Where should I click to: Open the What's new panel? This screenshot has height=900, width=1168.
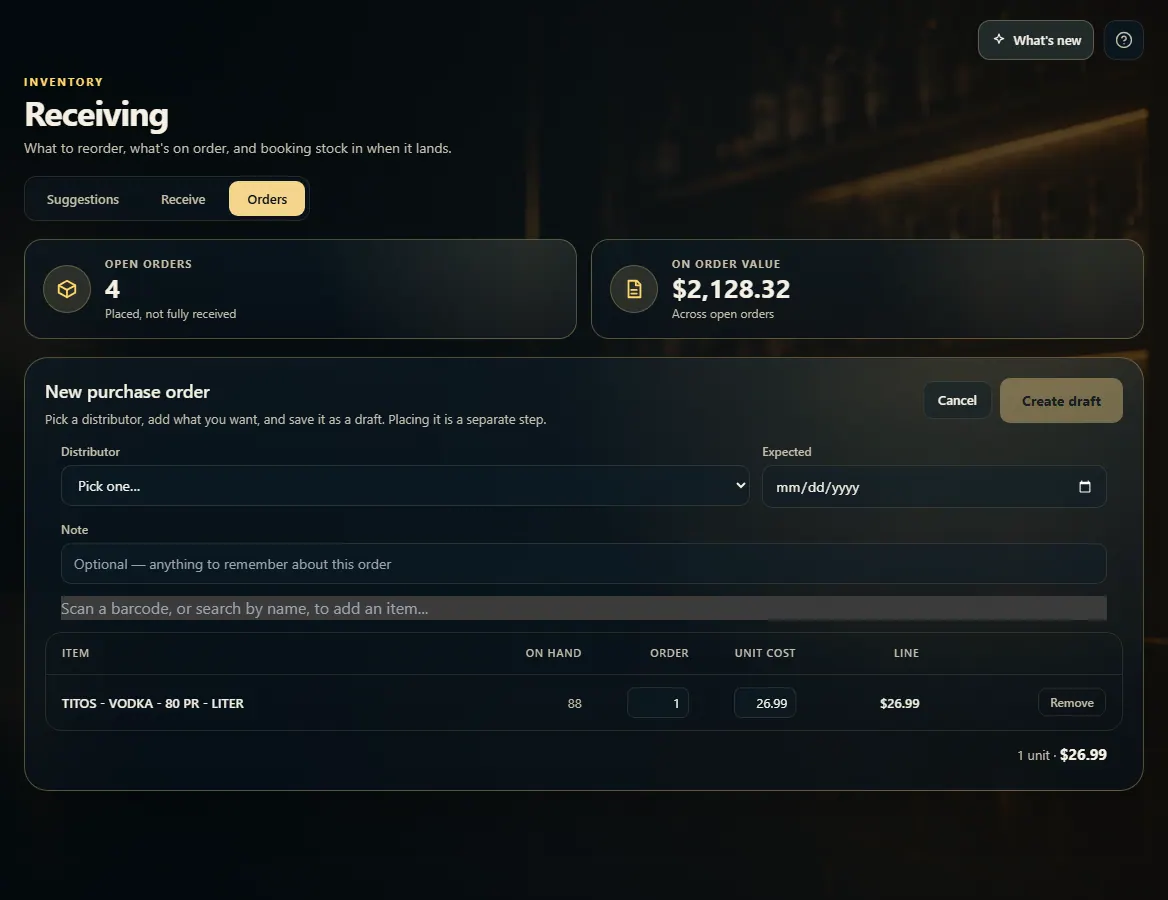1035,40
